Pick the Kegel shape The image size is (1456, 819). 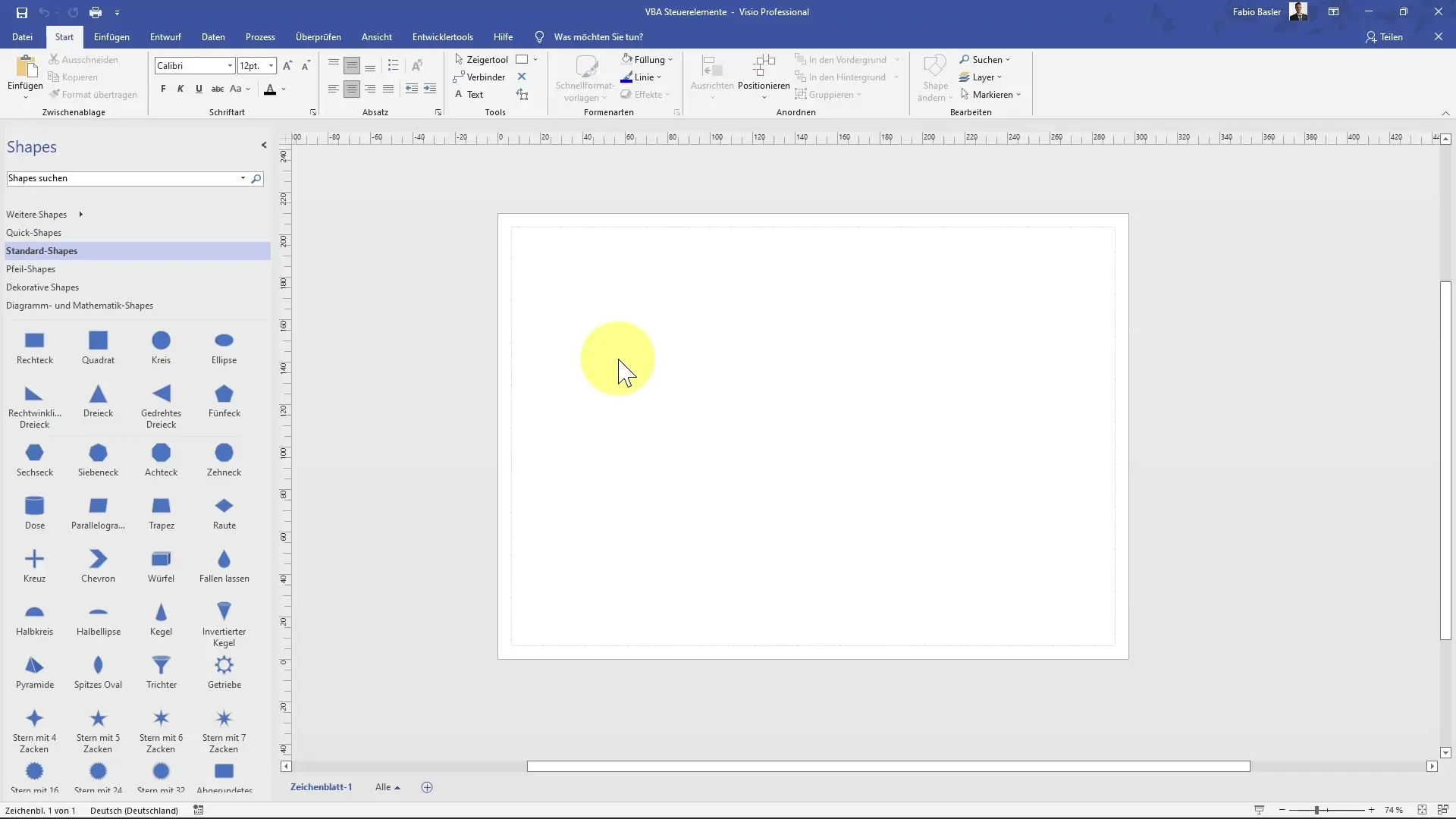pyautogui.click(x=161, y=619)
